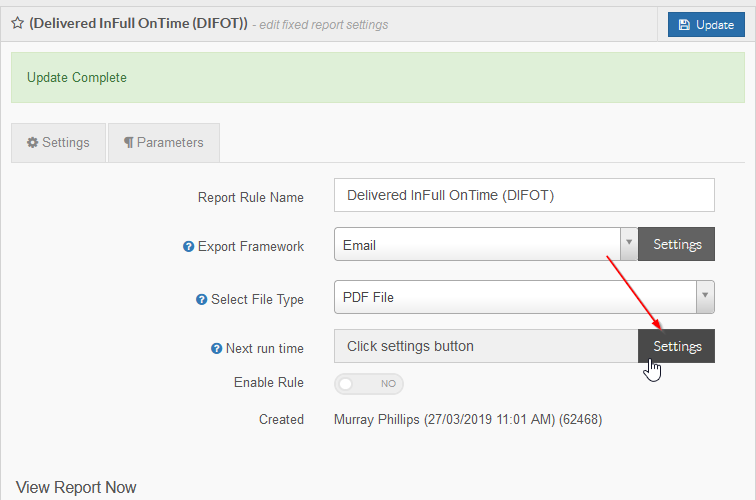Screen dimensions: 756x500
Task: Toggle the Enable Rule switch
Action: (x=369, y=384)
